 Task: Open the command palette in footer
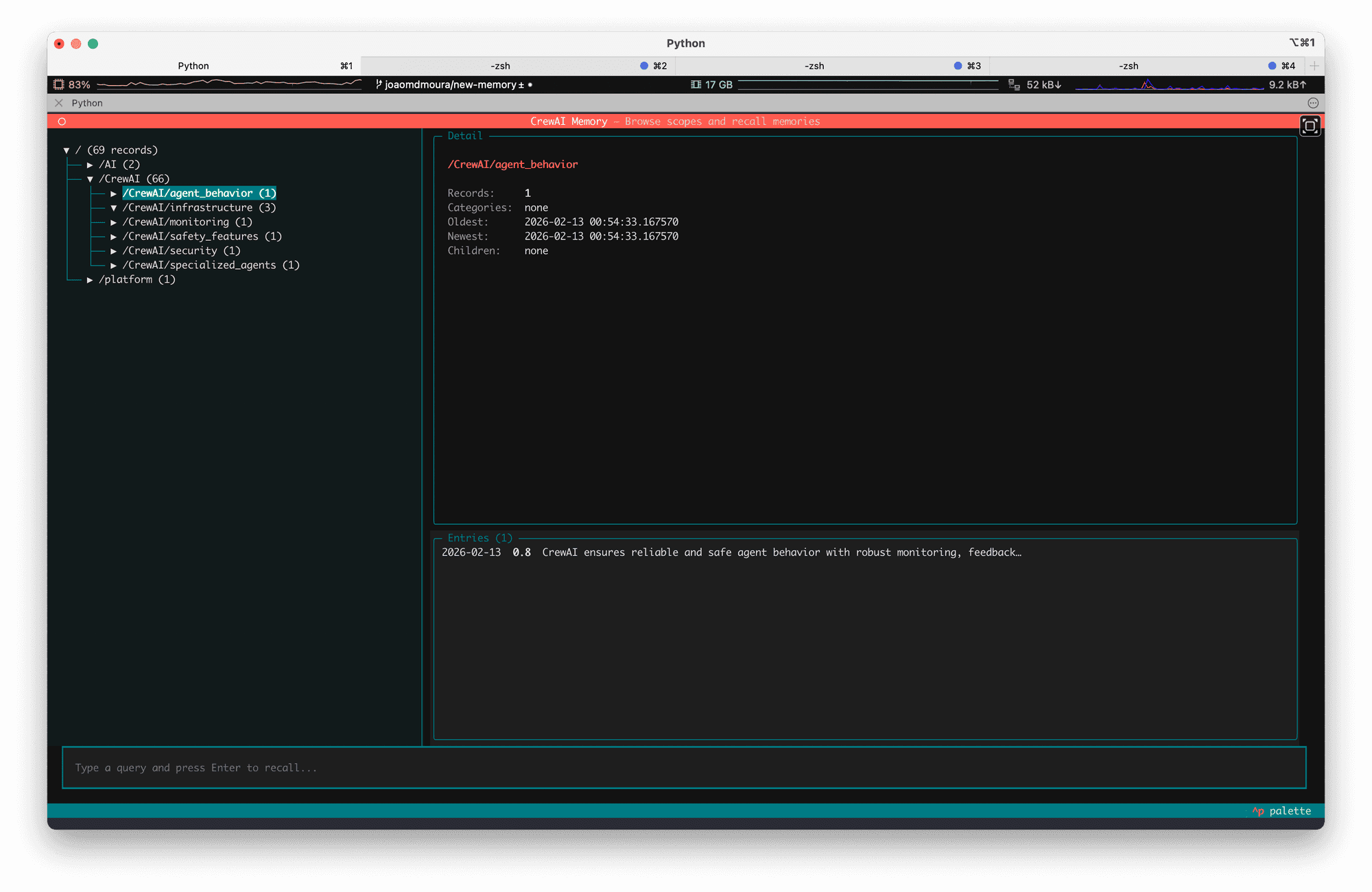tap(1281, 811)
